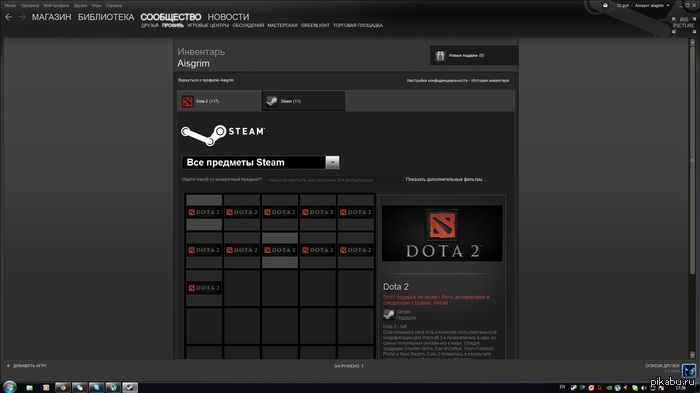
Task: Select the lone Dota 2 gift in the third row
Action: pyautogui.click(x=204, y=288)
